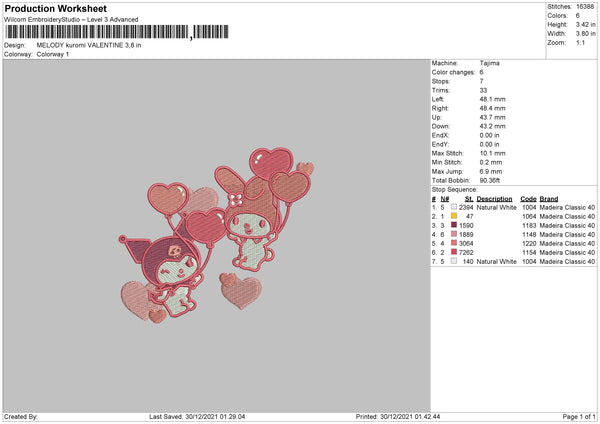Click the Machine value 'Tajima'
Image resolution: width=600 pixels, height=424 pixels.
[489, 63]
